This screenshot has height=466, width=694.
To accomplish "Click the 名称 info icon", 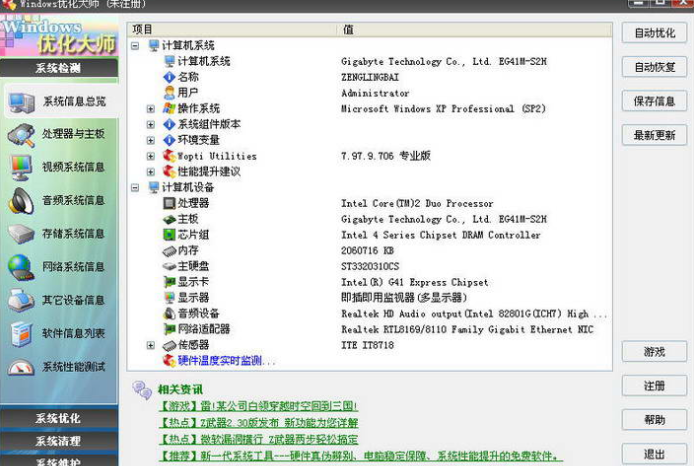I will point(169,77).
